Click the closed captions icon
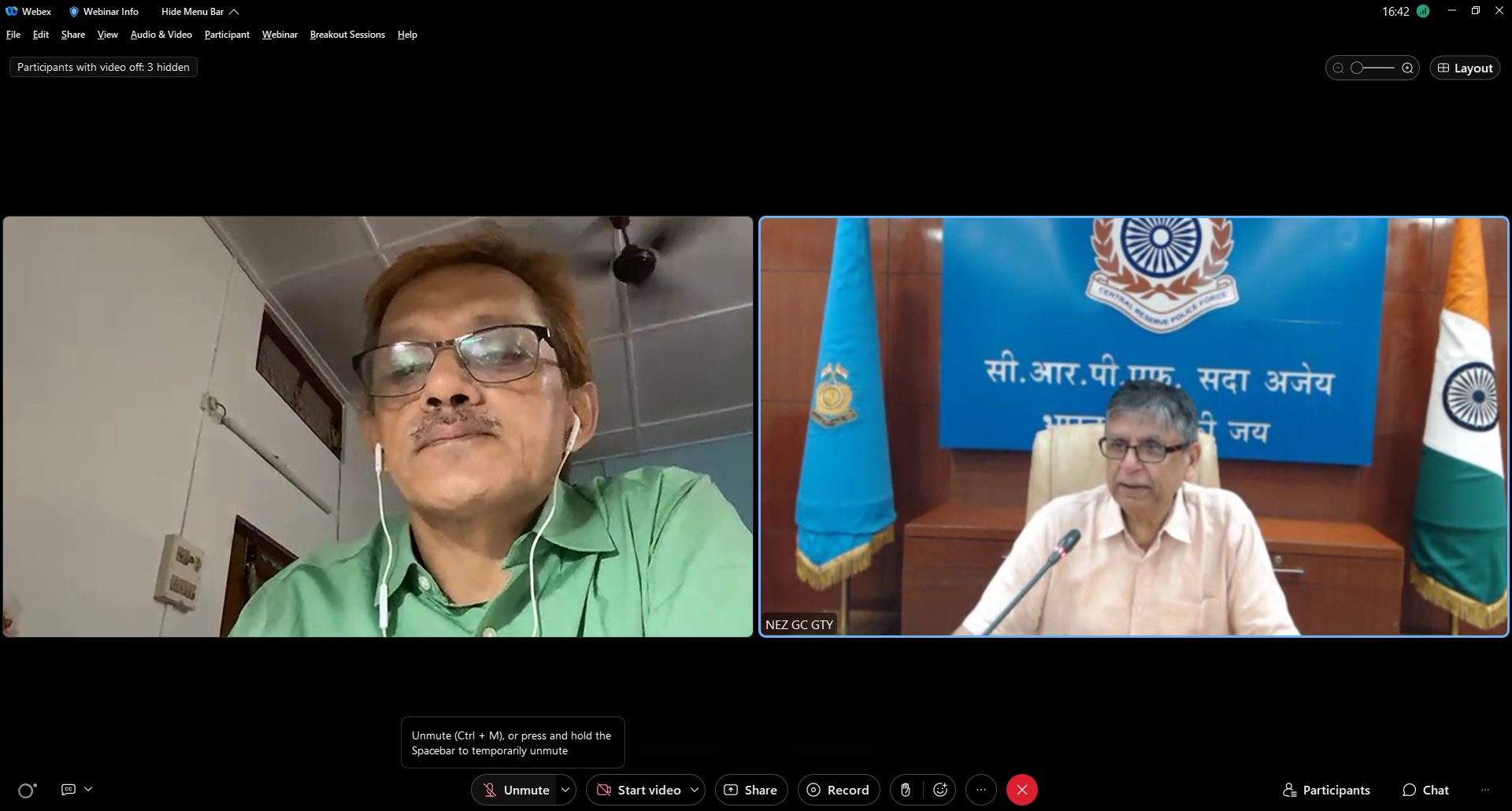Viewport: 1512px width, 811px height. (69, 789)
